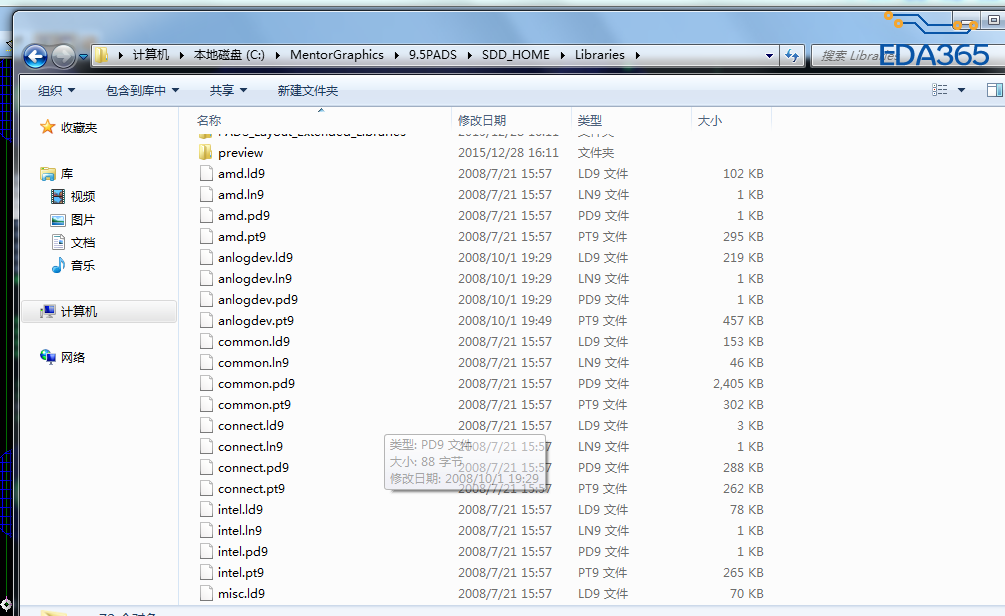Click the intel.pt9 file name
Viewport: 1005px width, 616px height.
tap(241, 573)
